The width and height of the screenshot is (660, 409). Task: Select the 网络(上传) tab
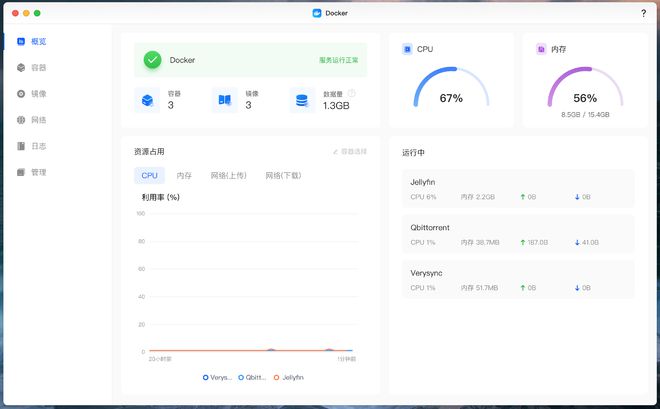(x=229, y=175)
